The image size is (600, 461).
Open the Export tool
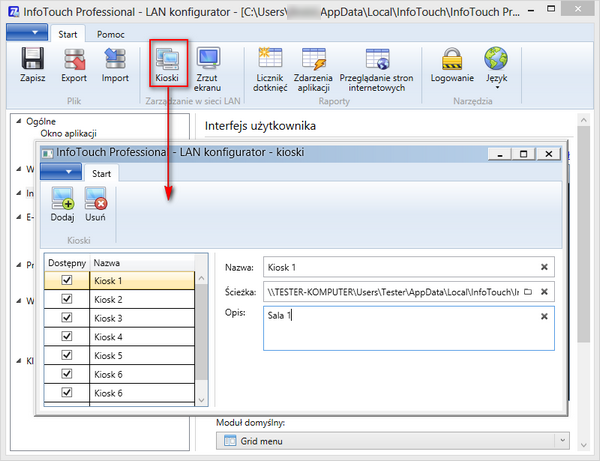(x=74, y=65)
